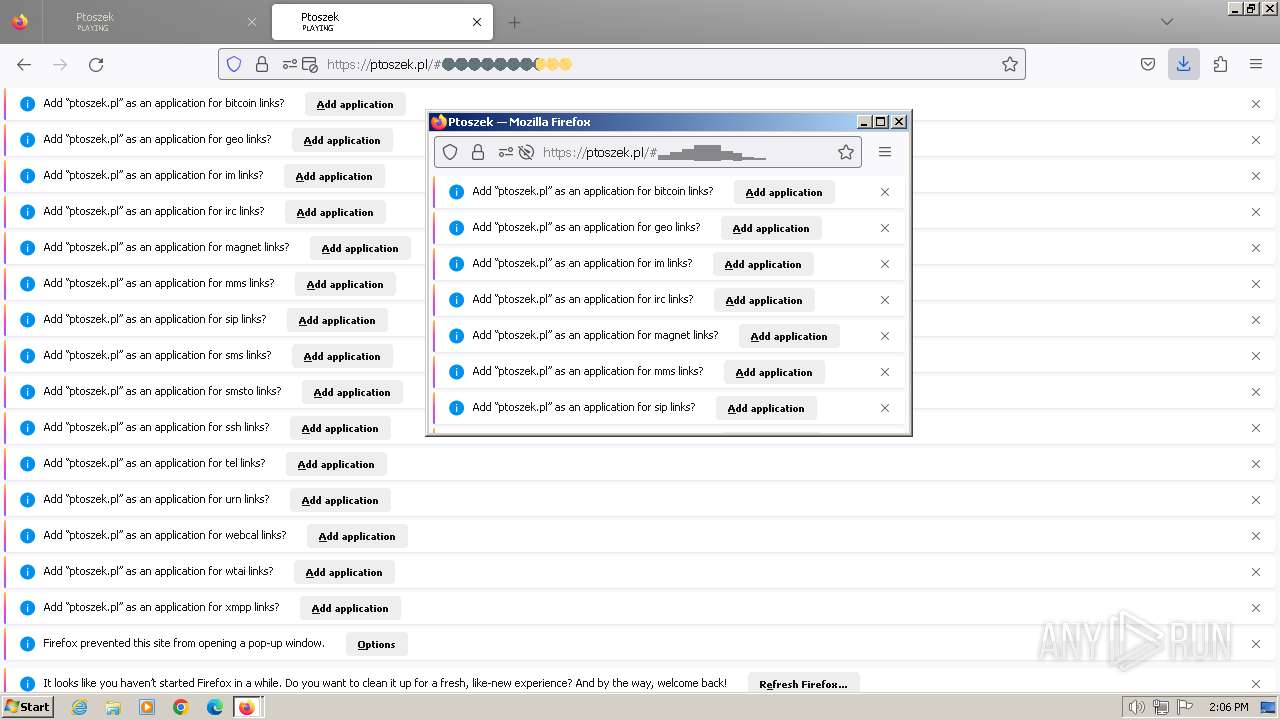Click info icon of the smsto links notification

click(x=28, y=392)
